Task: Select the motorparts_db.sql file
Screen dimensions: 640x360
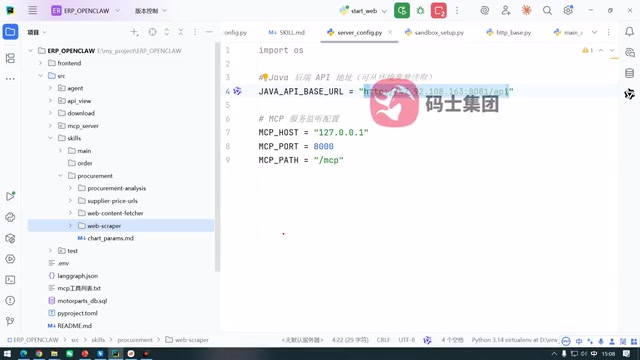Action: pyautogui.click(x=78, y=300)
